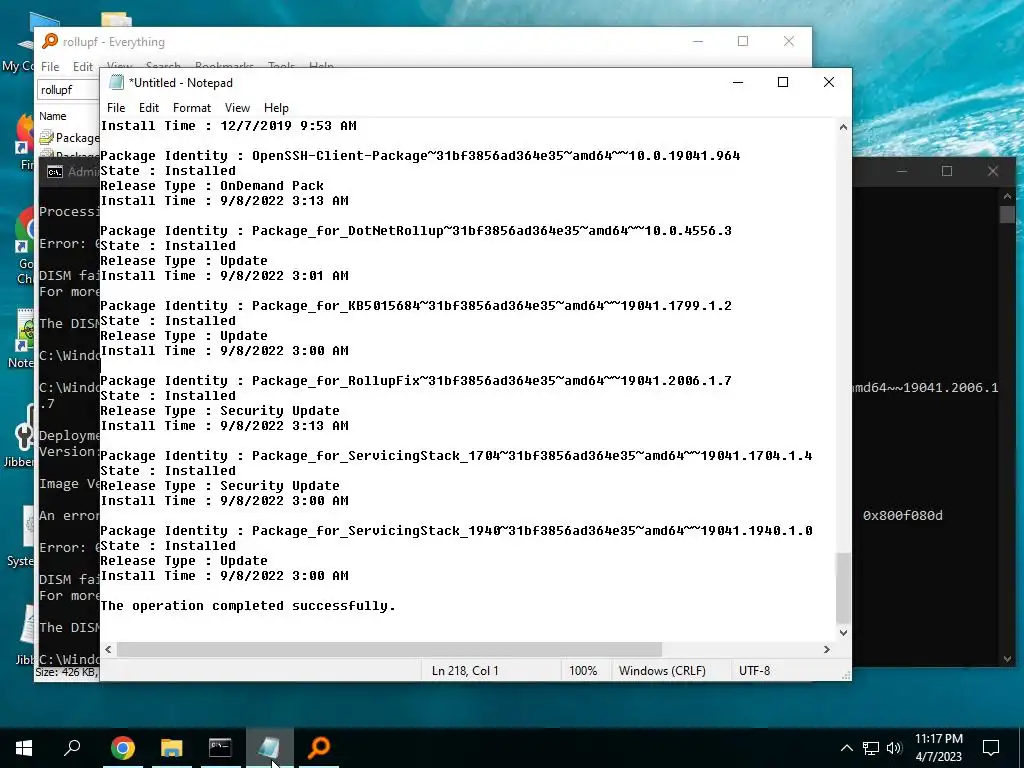
Task: Click the Command Prompt scrollbar up arrow
Action: coord(1007,196)
